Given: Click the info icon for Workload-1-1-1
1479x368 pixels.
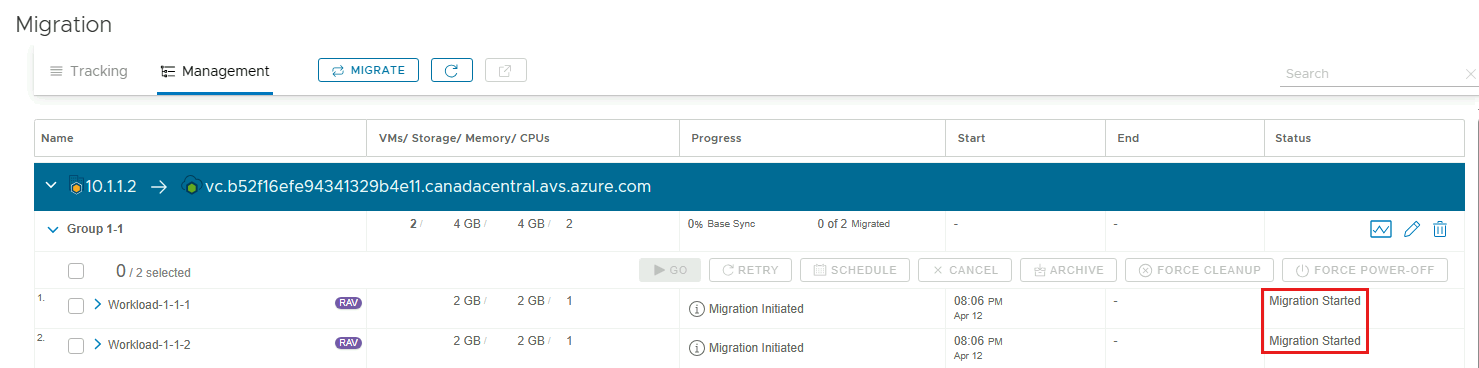Looking at the screenshot, I should coord(697,308).
